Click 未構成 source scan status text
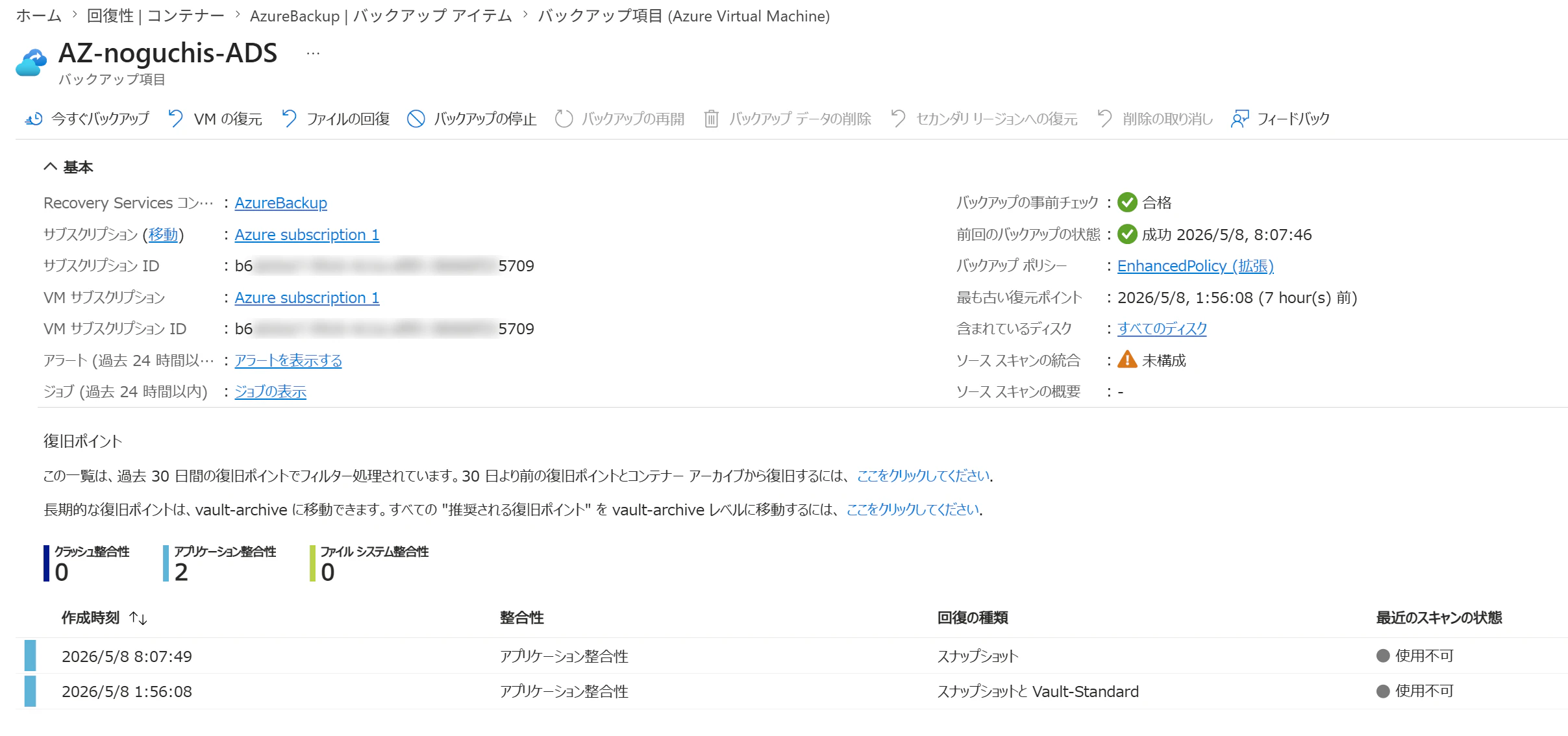1568x736 pixels. coord(1164,360)
